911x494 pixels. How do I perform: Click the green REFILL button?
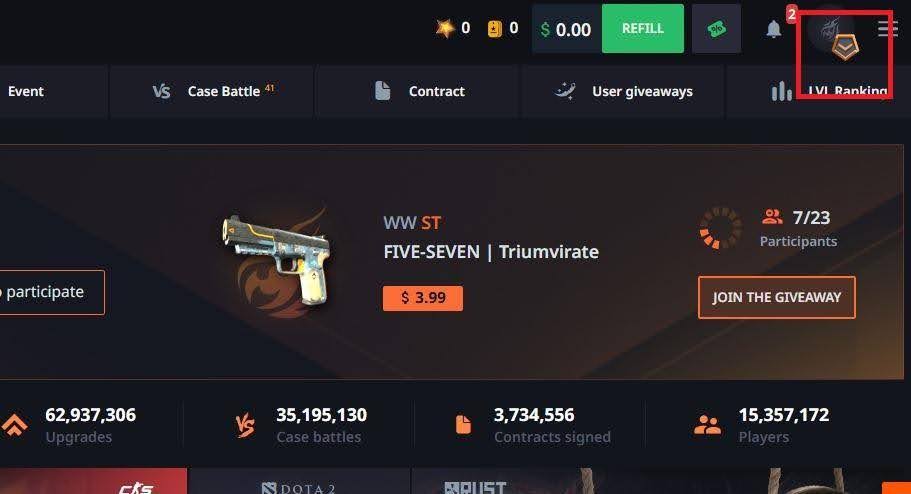click(643, 28)
